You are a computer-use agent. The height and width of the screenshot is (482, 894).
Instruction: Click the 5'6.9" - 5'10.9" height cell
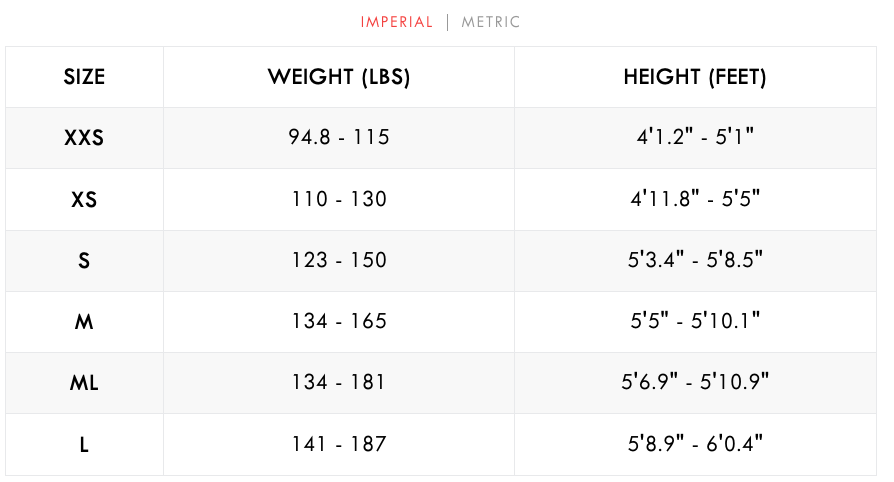[x=695, y=382]
